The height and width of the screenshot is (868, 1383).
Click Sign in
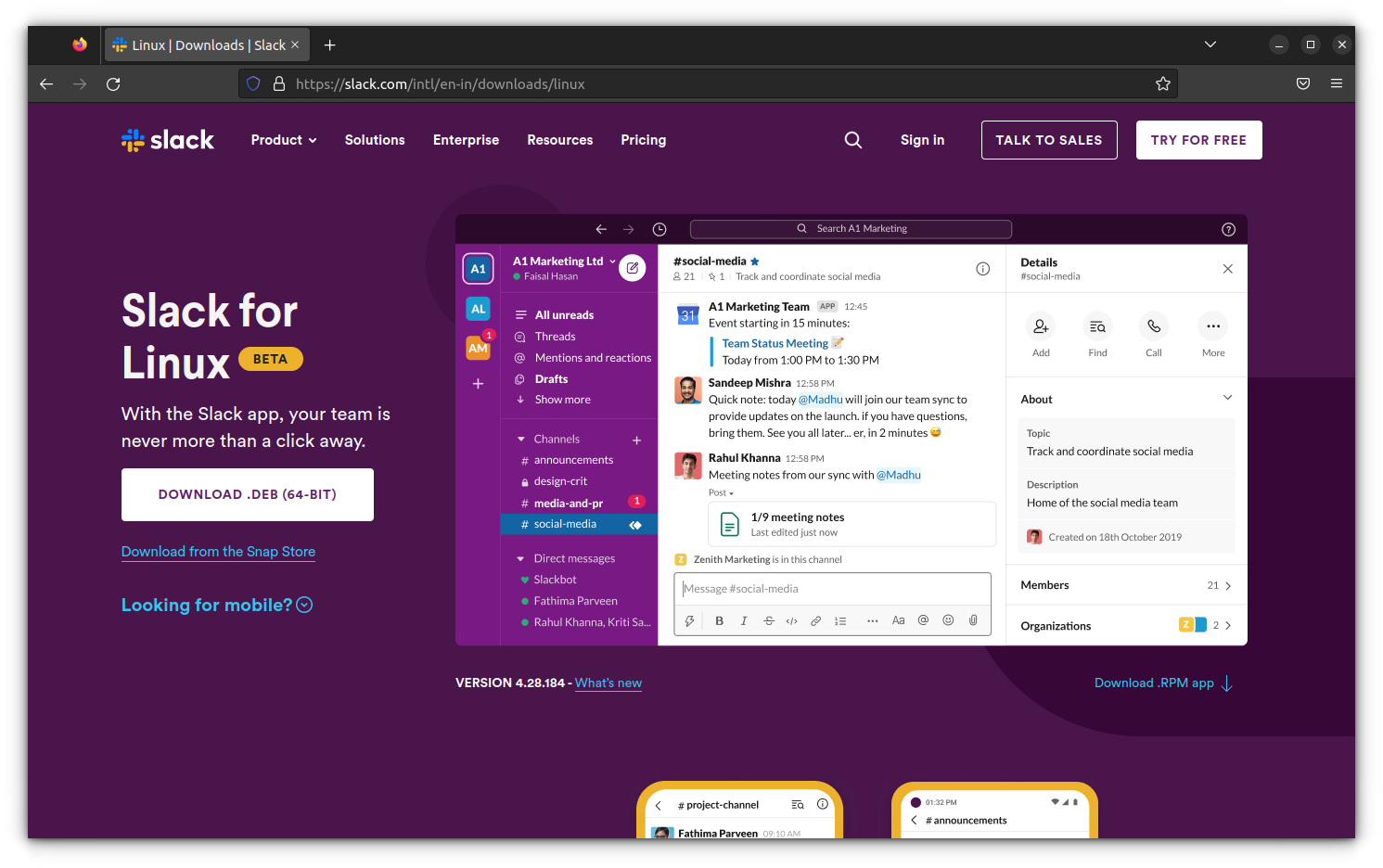pos(922,140)
